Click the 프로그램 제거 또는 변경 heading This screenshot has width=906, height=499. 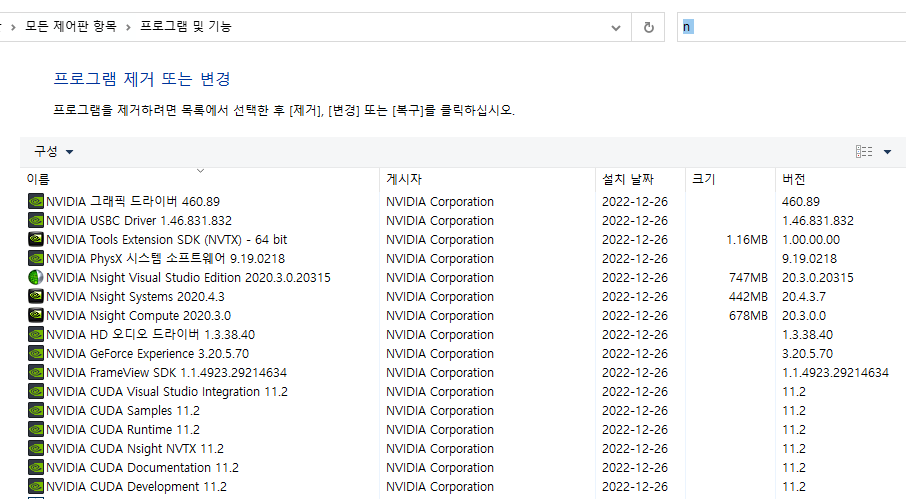[142, 79]
